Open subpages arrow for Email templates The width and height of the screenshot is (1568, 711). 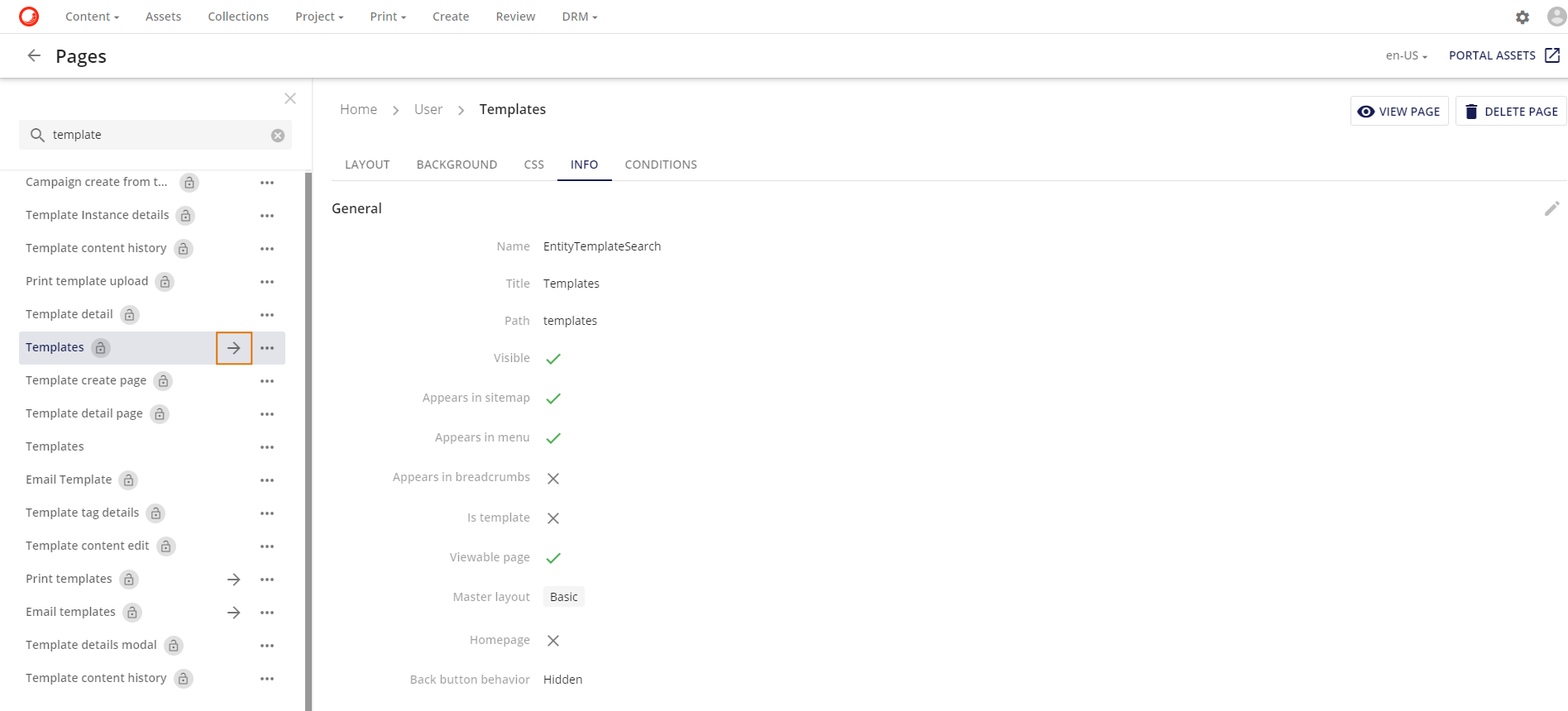pos(234,613)
